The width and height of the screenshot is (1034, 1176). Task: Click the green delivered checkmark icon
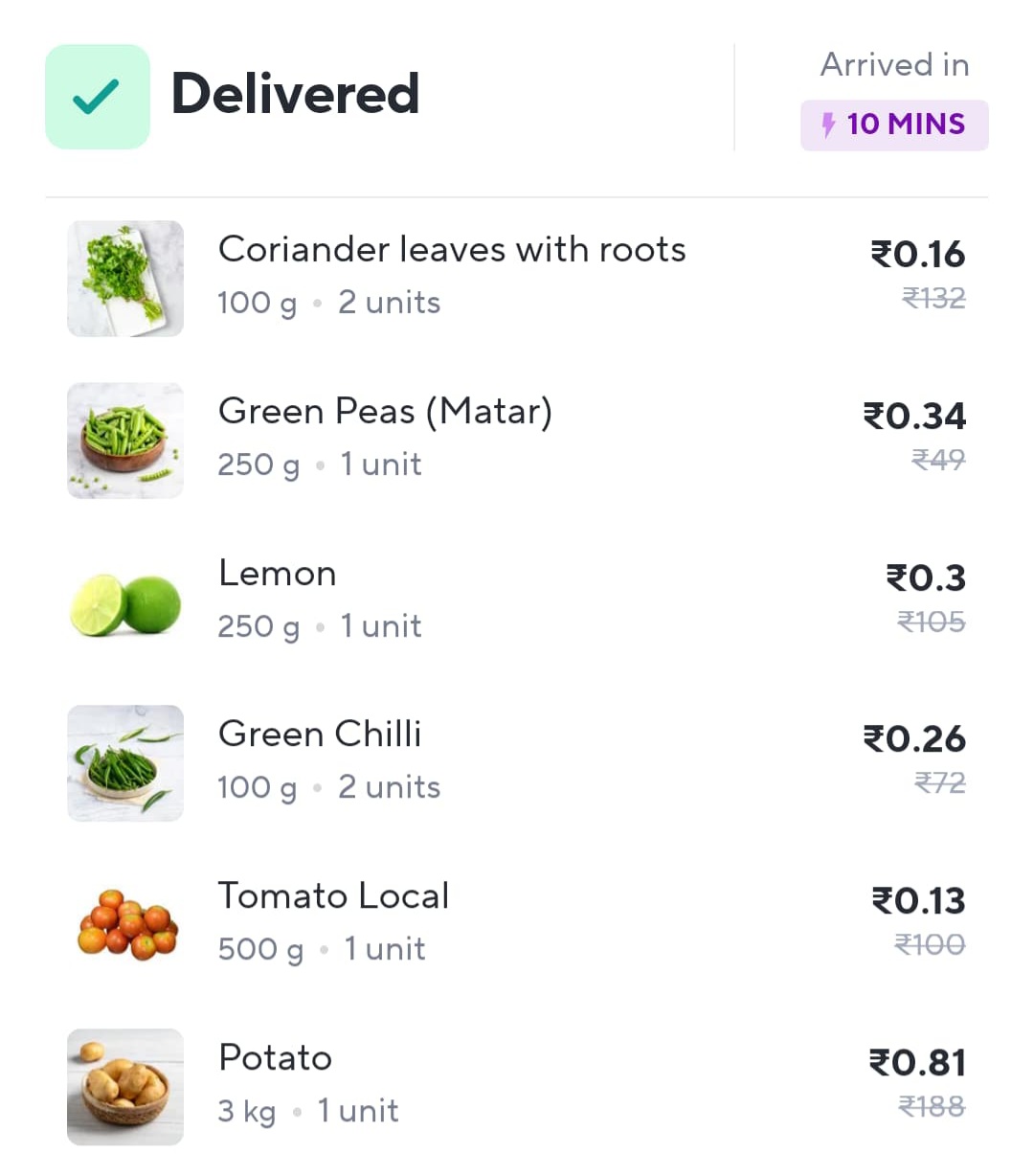point(97,97)
